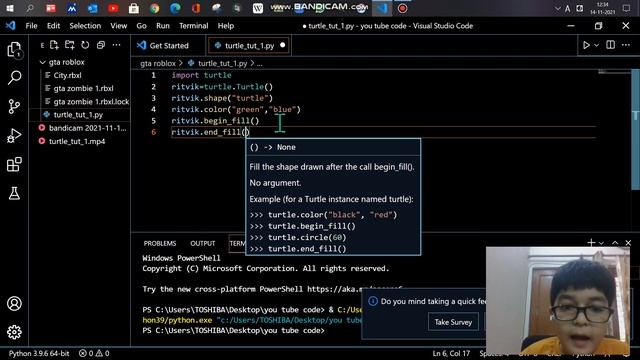Open the Selection menu

tap(85, 26)
